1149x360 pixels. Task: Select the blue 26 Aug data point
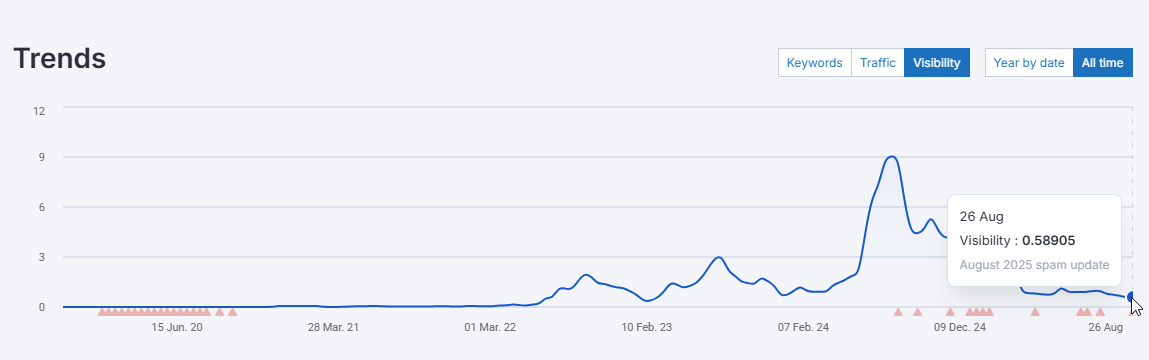[x=1132, y=297]
